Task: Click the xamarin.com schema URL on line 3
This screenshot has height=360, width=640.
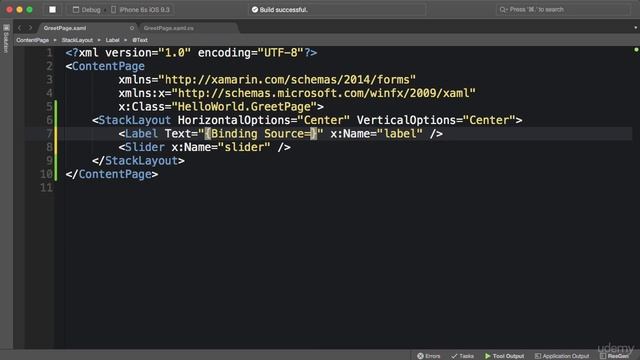Action: point(287,80)
